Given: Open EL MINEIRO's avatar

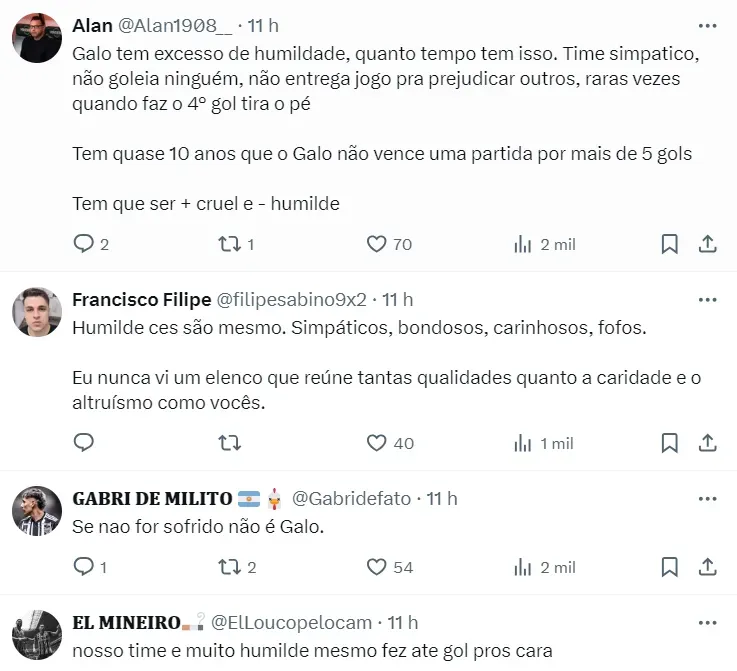Looking at the screenshot, I should click(x=37, y=636).
